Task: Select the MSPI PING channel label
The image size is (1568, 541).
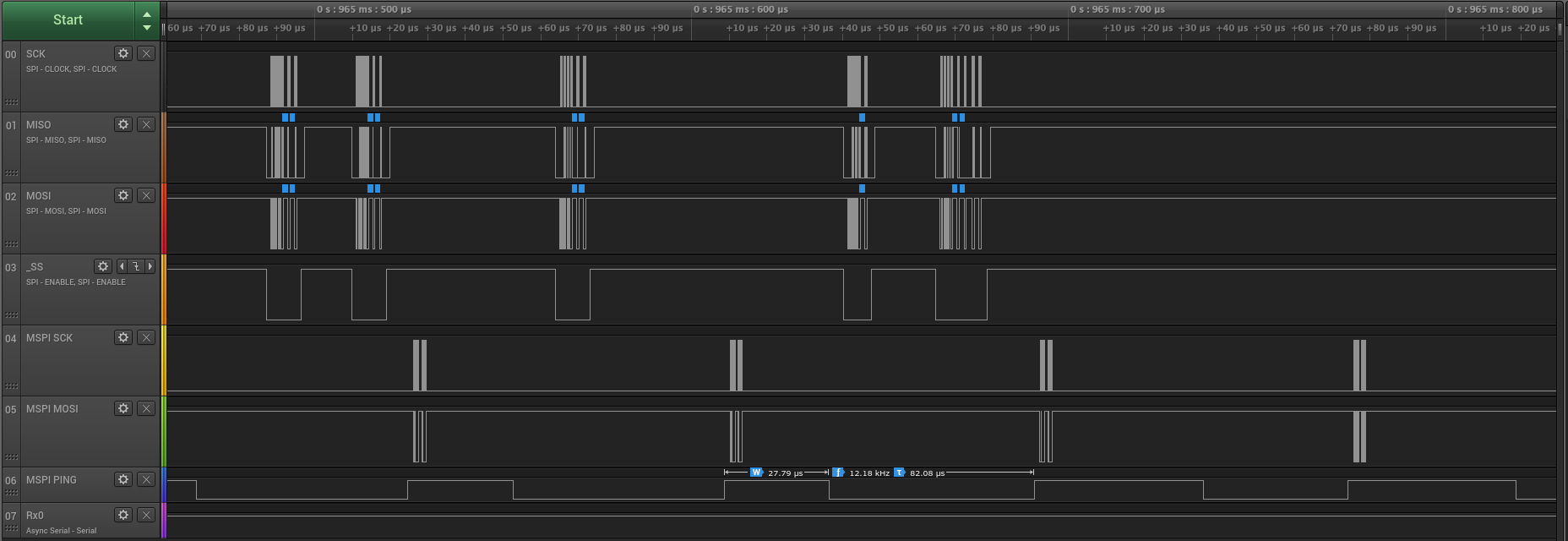Action: (52, 479)
